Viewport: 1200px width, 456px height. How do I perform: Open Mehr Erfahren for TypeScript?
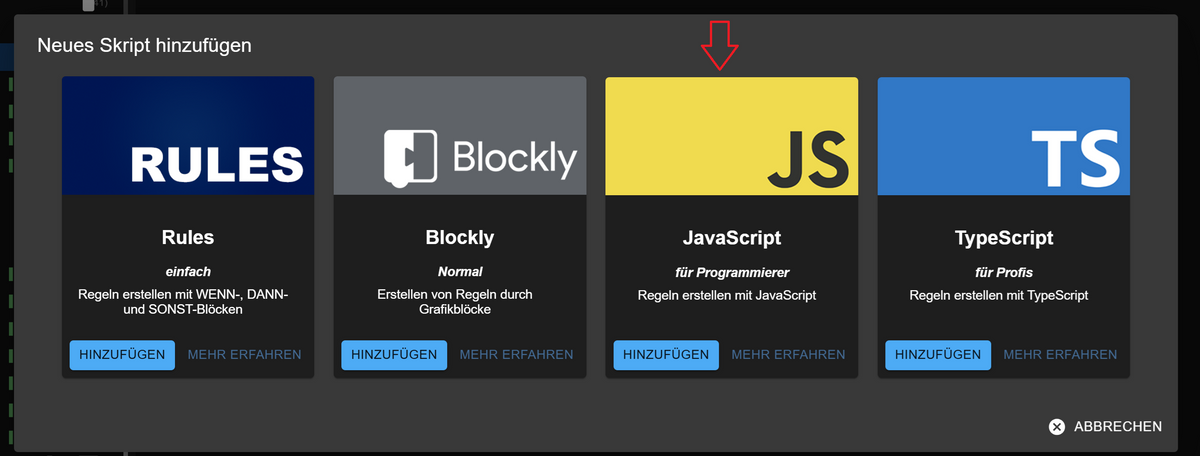click(1060, 355)
